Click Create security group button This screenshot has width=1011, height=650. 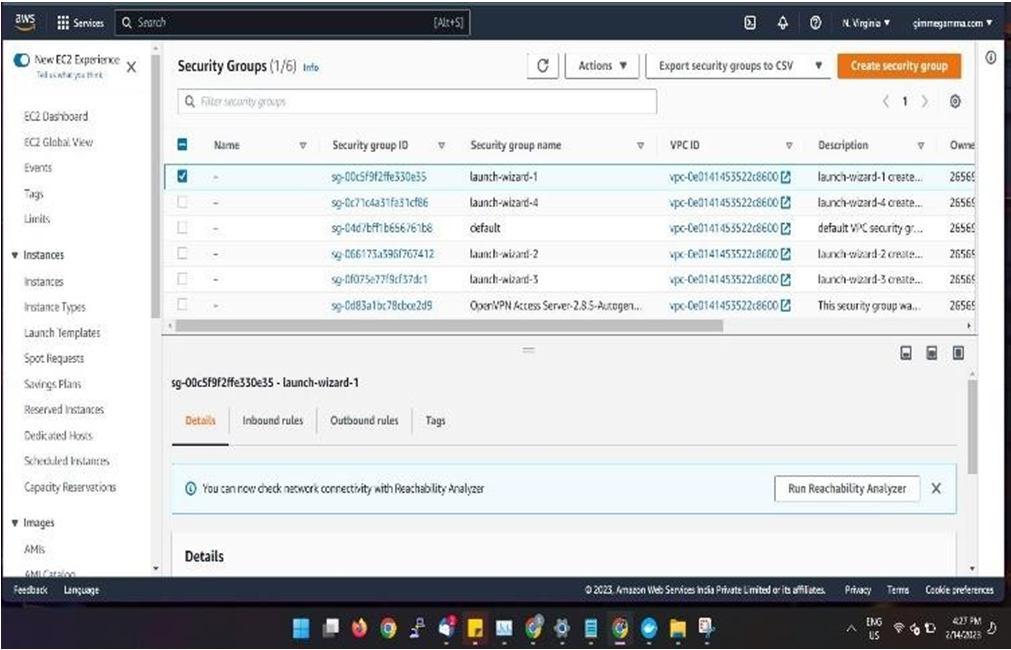[899, 66]
